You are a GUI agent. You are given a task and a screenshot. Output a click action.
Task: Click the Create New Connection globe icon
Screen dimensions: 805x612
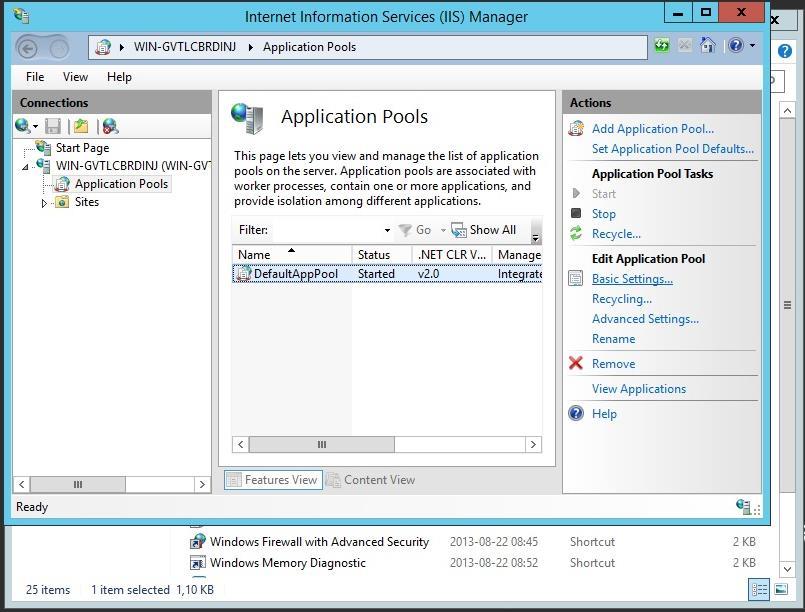pos(22,126)
